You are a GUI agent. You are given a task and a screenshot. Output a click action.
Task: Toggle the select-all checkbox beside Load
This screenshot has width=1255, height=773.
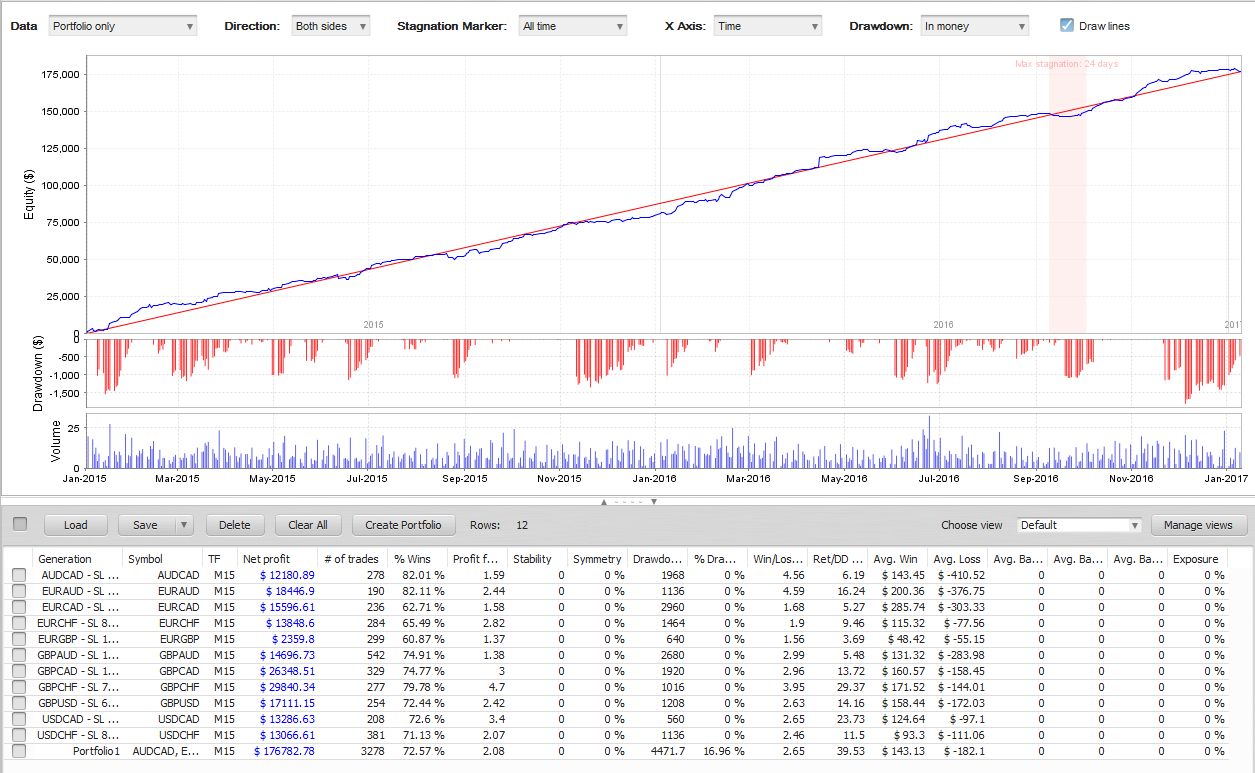click(19, 525)
